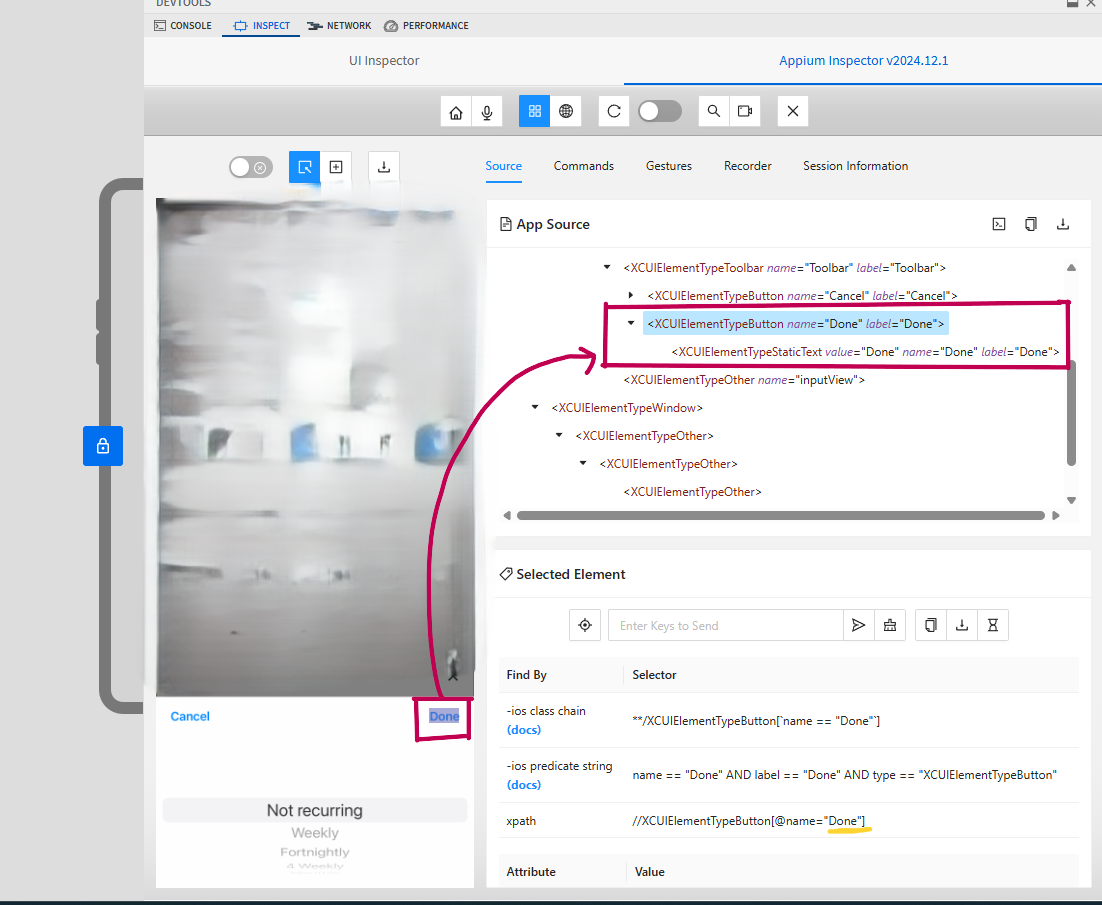Click the Enter Keys to Send field
The width and height of the screenshot is (1102, 905).
[x=725, y=625]
